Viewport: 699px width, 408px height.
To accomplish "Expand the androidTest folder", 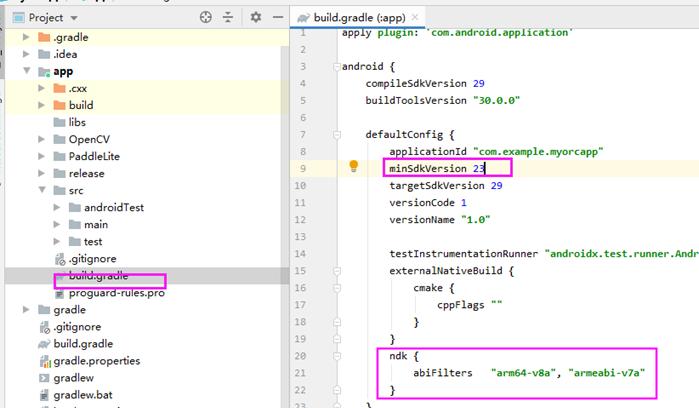I will coord(57,207).
